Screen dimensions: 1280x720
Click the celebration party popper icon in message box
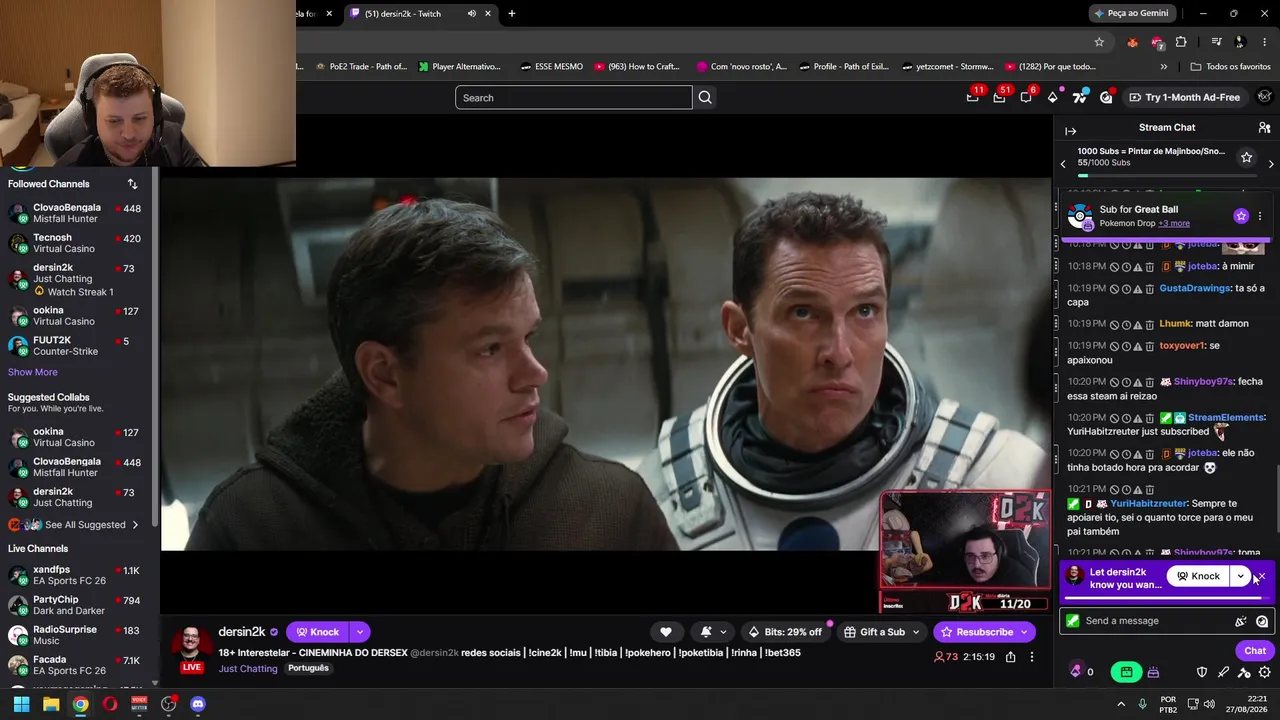coord(1241,621)
